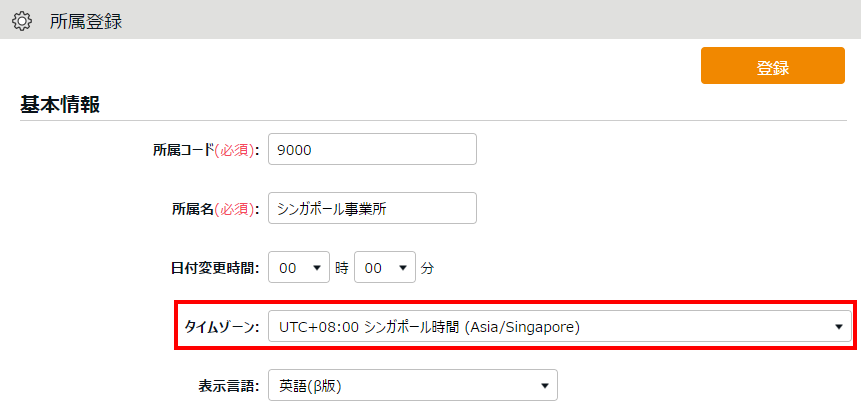
Task: Focus the 所属コード field containing 9000
Action: point(372,149)
